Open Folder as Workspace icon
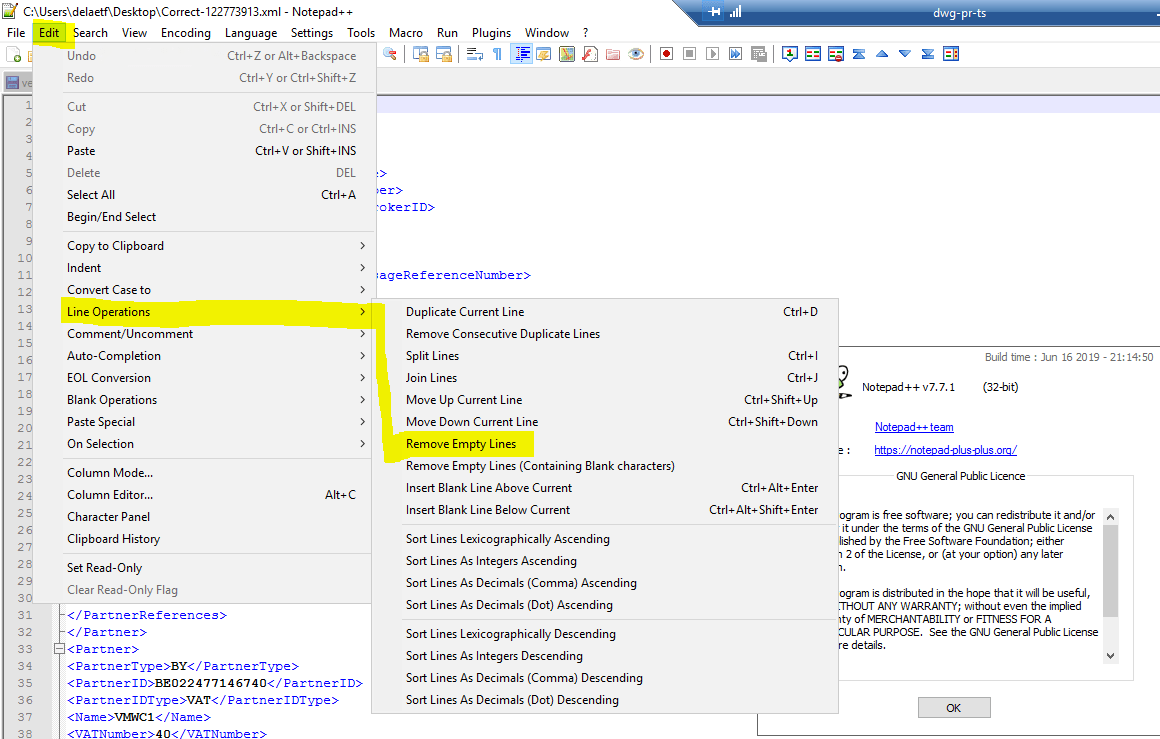This screenshot has height=739, width=1160. coord(613,54)
